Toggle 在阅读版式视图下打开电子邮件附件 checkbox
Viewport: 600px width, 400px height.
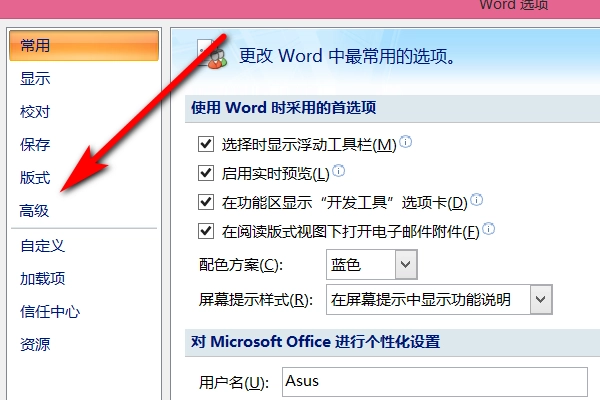pyautogui.click(x=206, y=231)
